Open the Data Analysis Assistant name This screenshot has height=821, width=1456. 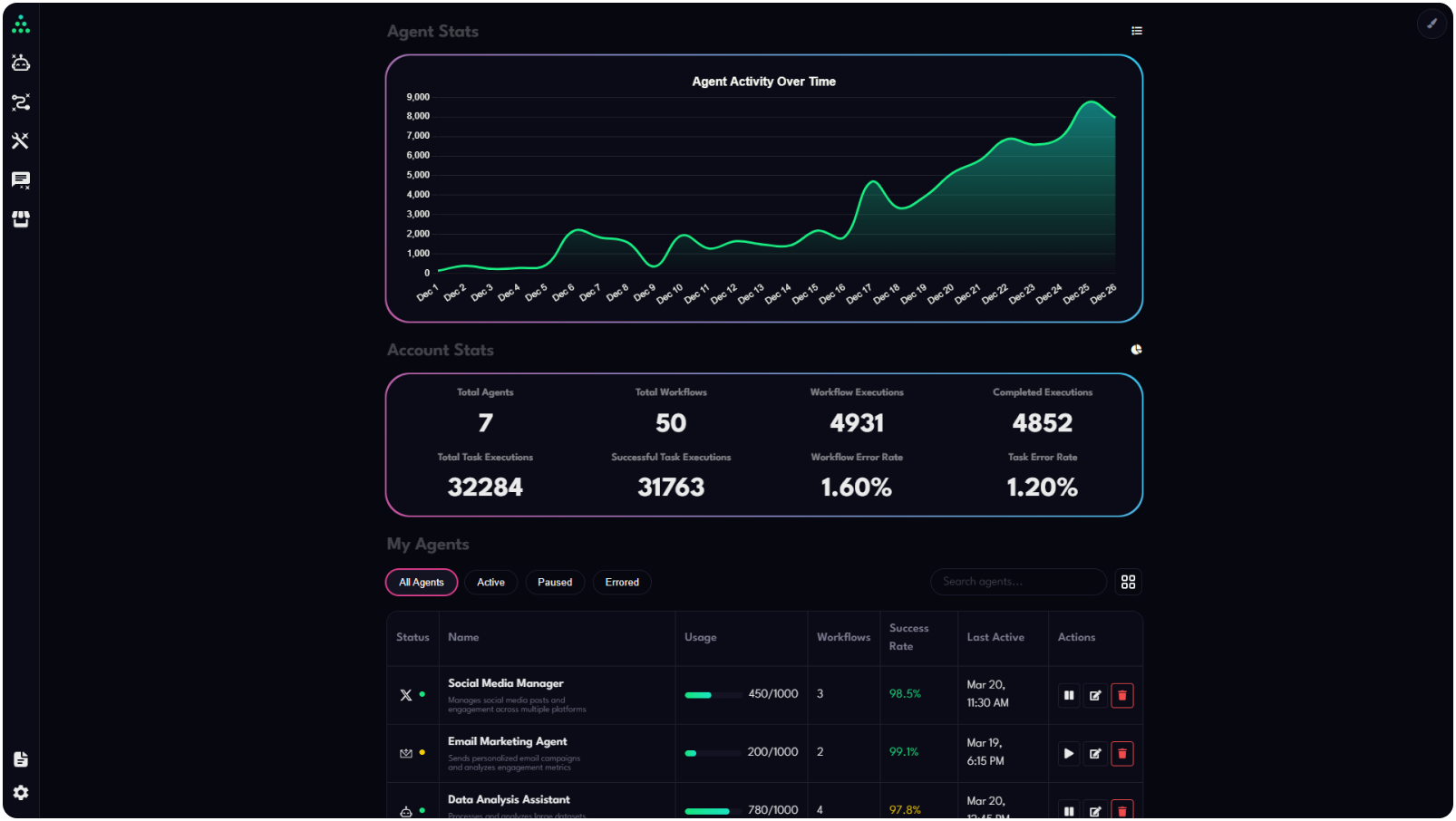pos(509,799)
